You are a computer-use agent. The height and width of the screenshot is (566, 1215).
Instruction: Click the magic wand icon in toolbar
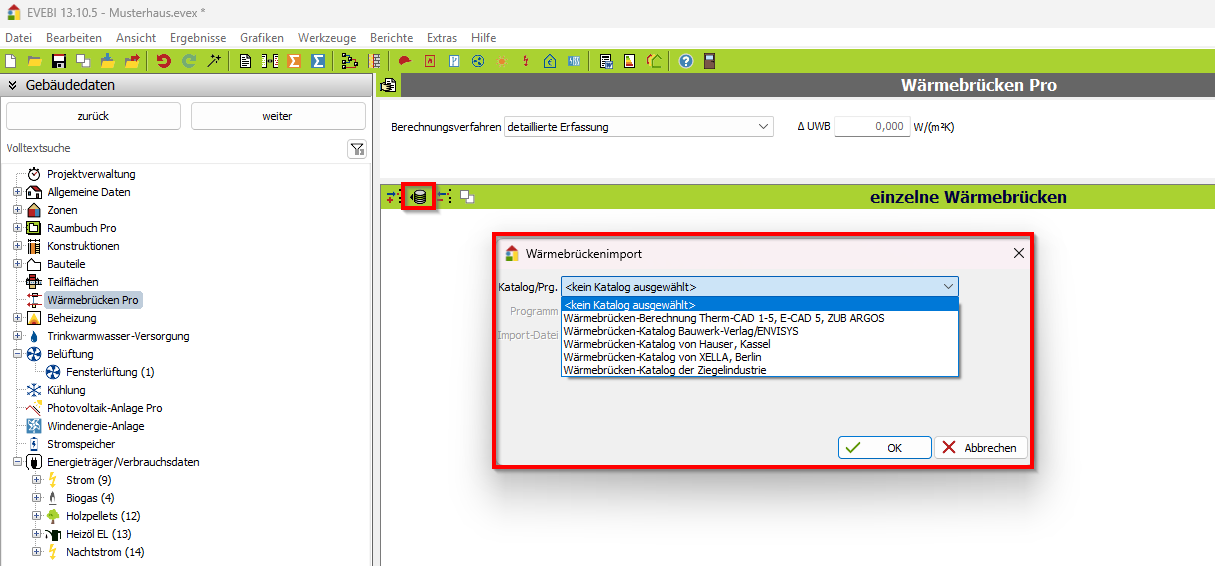tap(213, 61)
